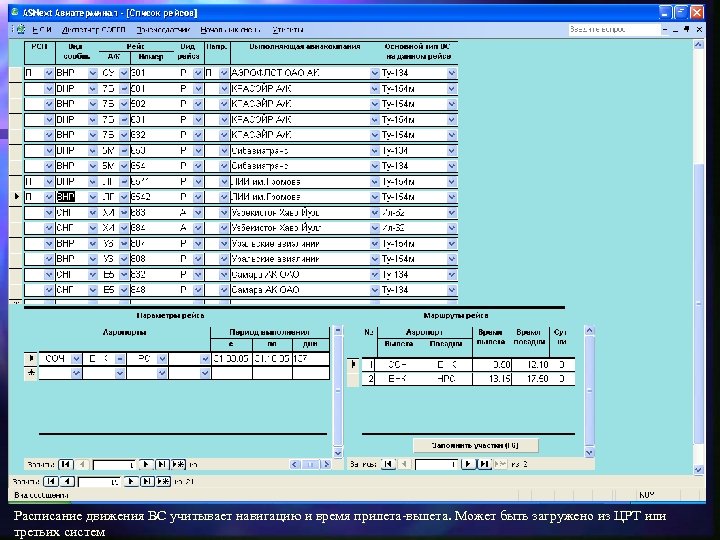The height and width of the screenshot is (540, 720).
Task: Click the help question input box
Action: [x=614, y=29]
